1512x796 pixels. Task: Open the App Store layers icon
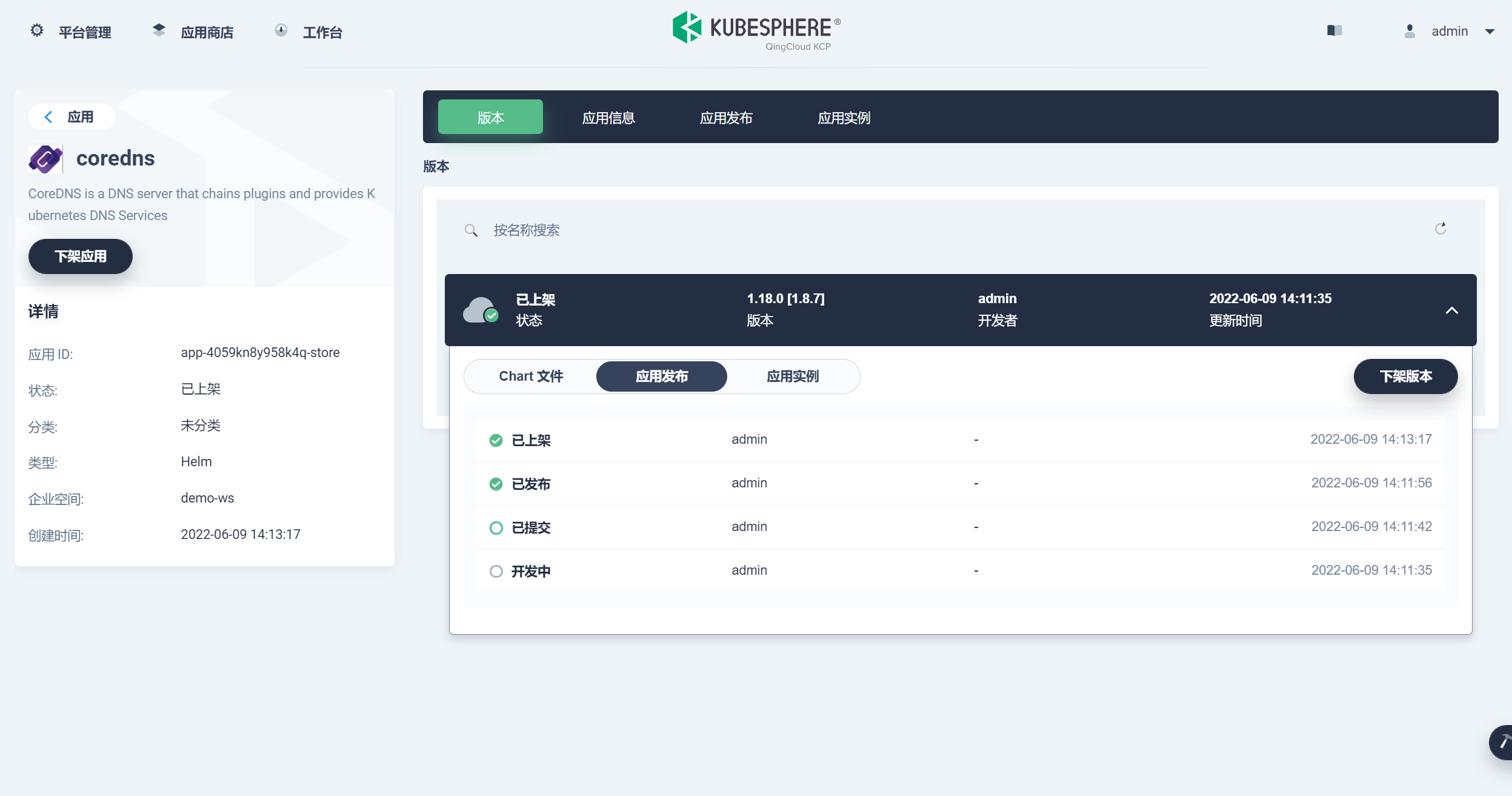(159, 30)
